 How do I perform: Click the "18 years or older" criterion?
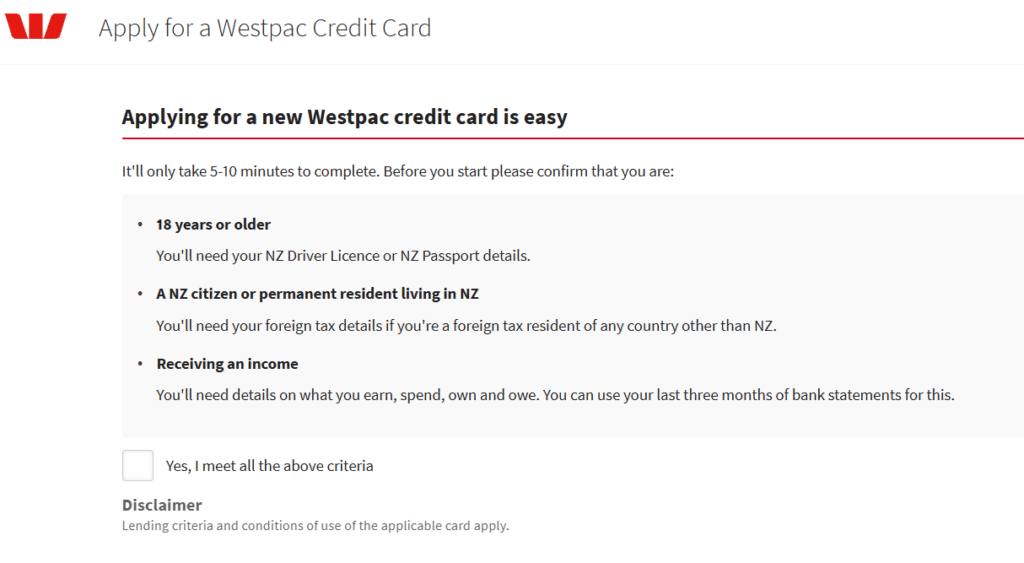tap(213, 224)
